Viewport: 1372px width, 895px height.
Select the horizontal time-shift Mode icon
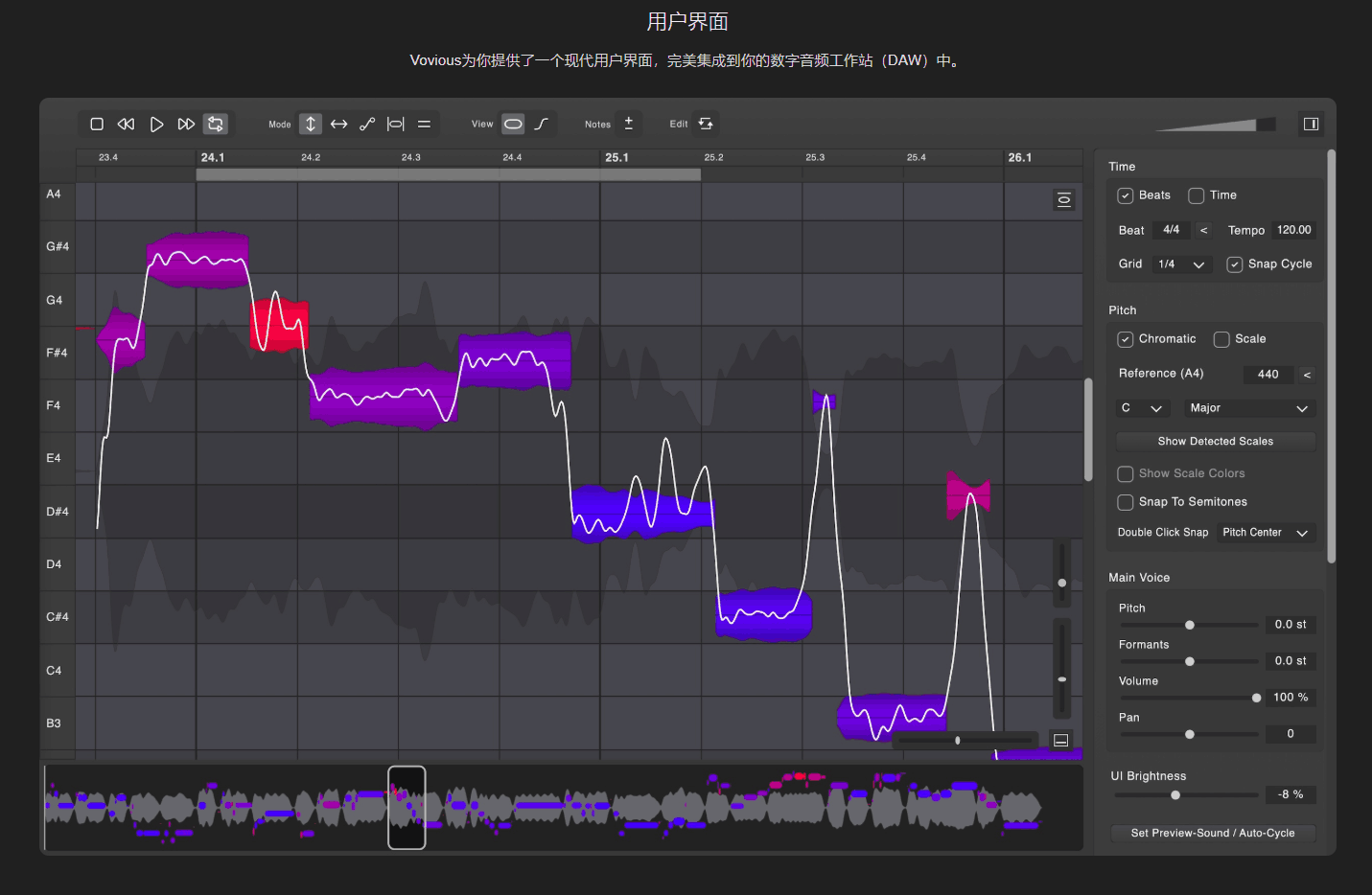click(338, 124)
